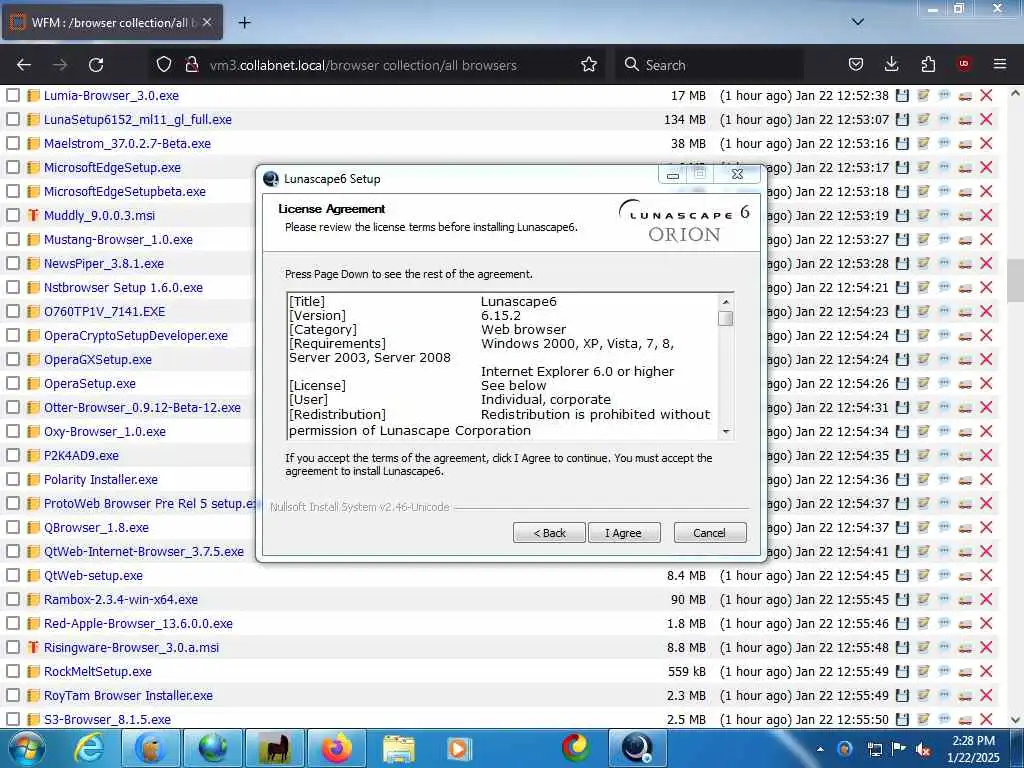Delete Lumia-Browser_3.0.exe with red X
1024x768 pixels.
coord(986,95)
